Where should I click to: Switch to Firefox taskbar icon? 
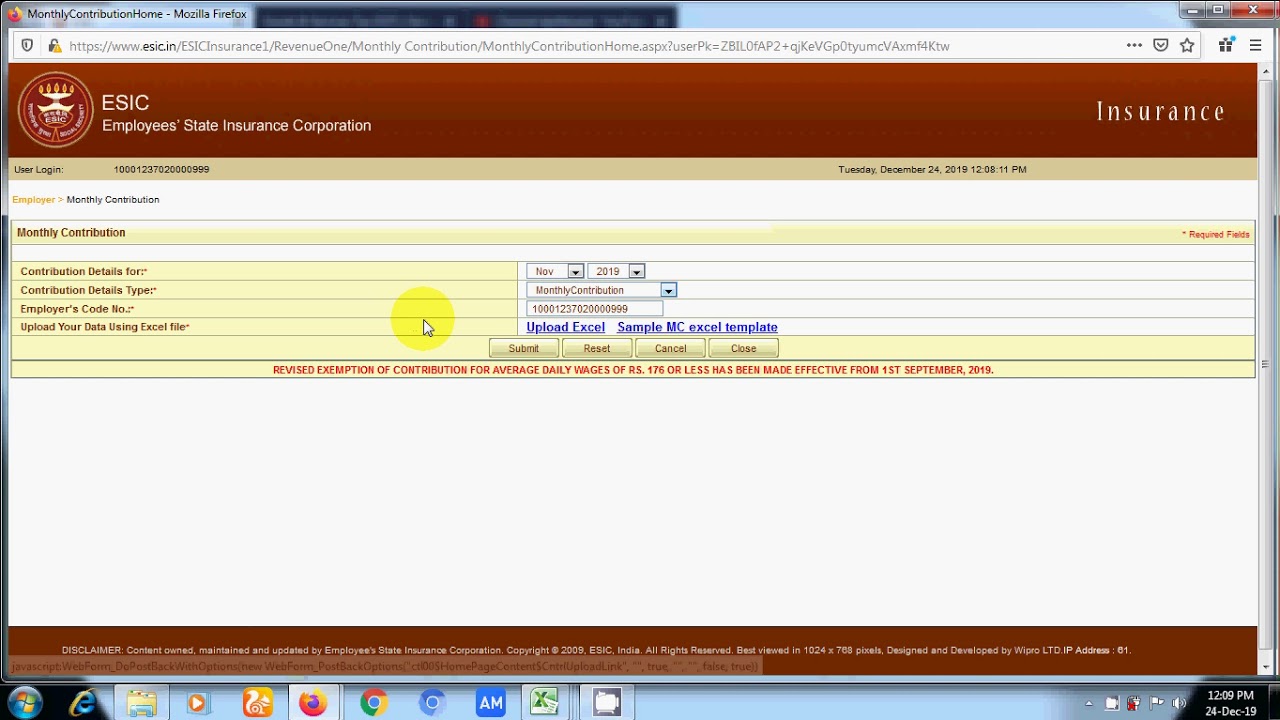tap(313, 703)
